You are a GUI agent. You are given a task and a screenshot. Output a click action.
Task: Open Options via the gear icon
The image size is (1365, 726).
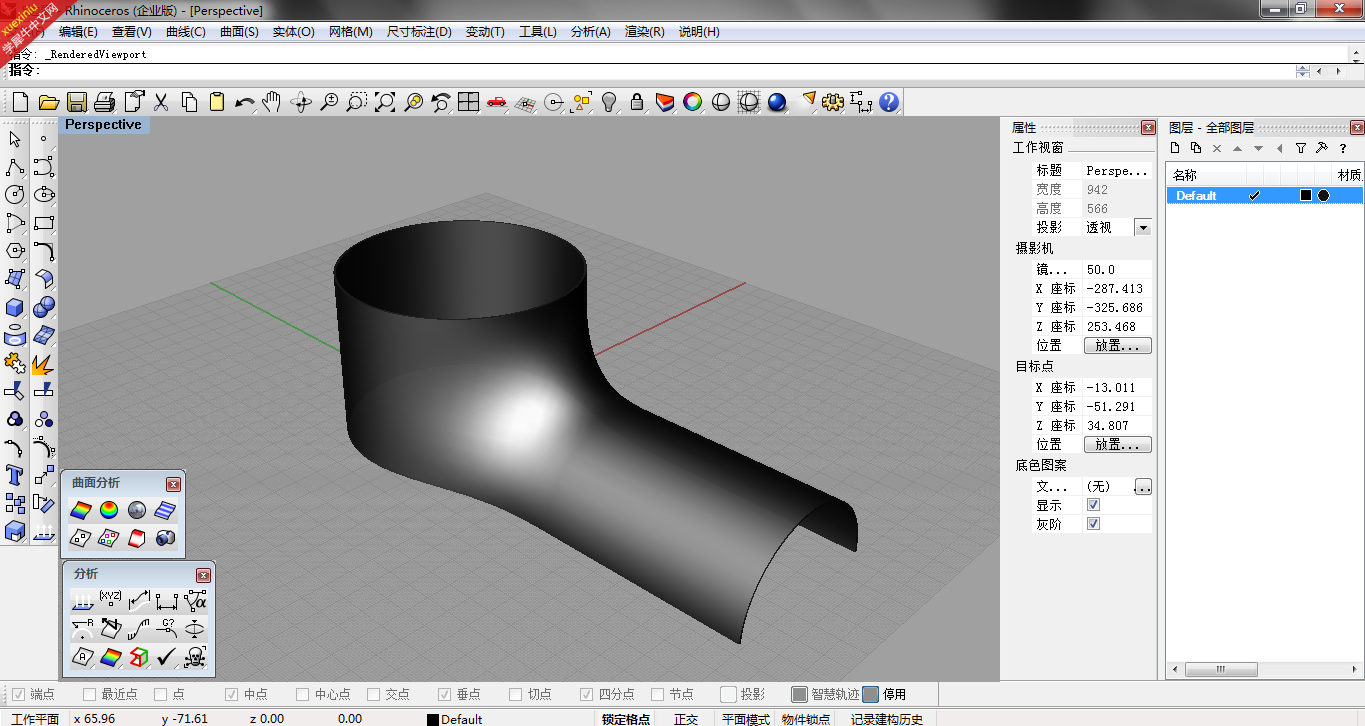(x=833, y=102)
